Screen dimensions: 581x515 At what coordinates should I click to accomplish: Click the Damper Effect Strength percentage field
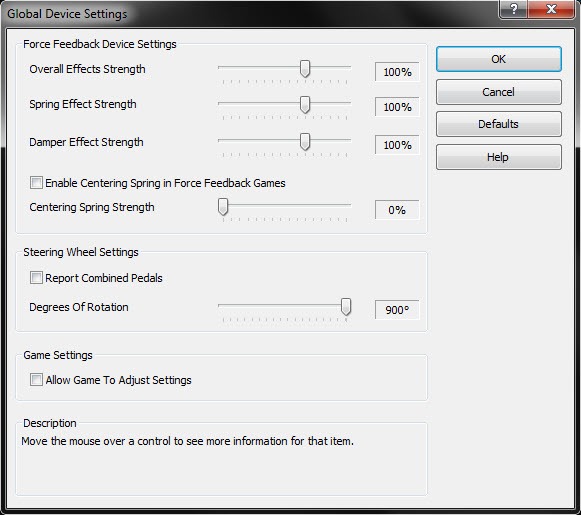point(397,145)
